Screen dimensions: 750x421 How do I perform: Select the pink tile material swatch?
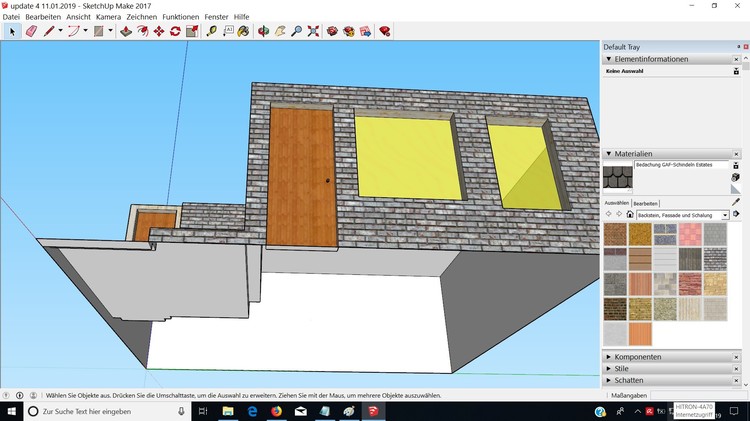pos(690,234)
